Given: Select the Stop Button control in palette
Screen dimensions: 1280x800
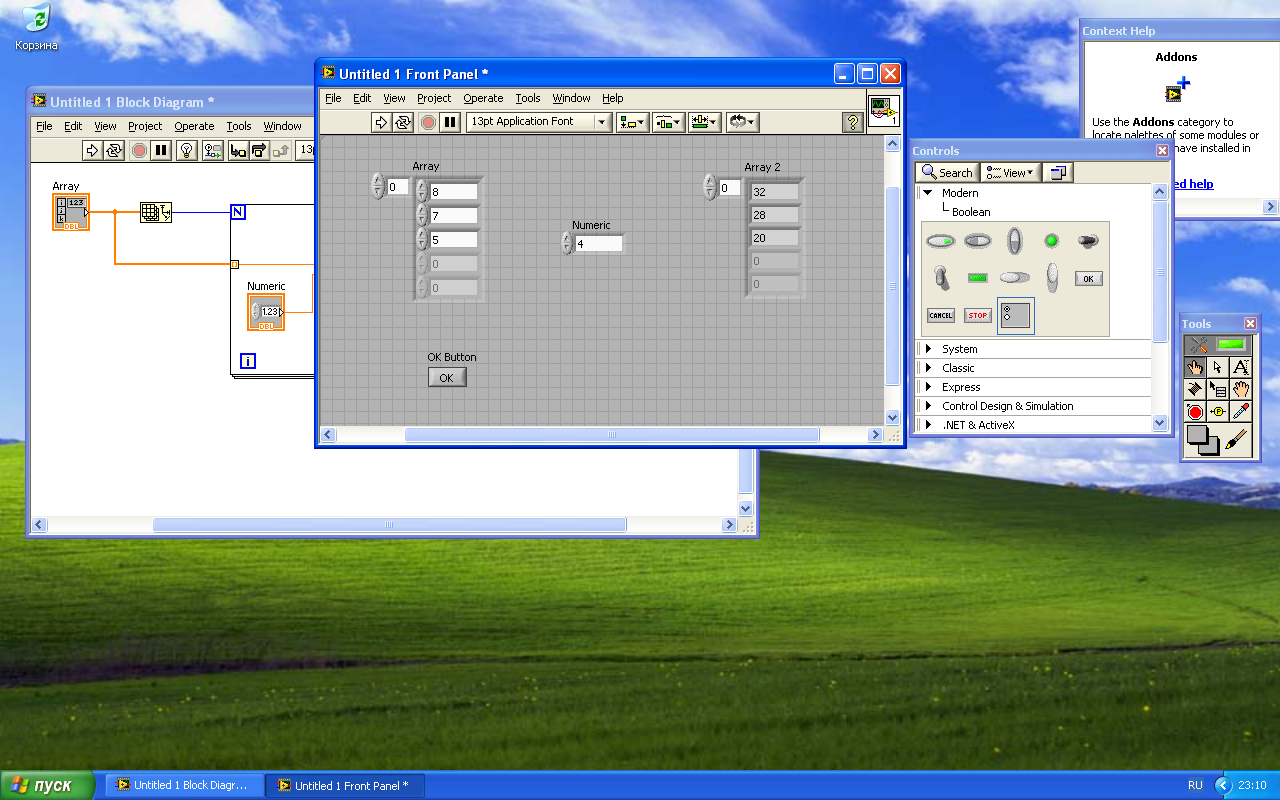Looking at the screenshot, I should point(977,315).
